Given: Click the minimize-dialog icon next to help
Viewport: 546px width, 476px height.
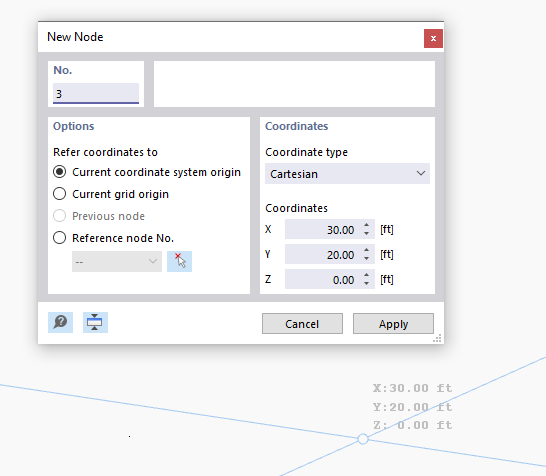Looking at the screenshot, I should point(95,322).
